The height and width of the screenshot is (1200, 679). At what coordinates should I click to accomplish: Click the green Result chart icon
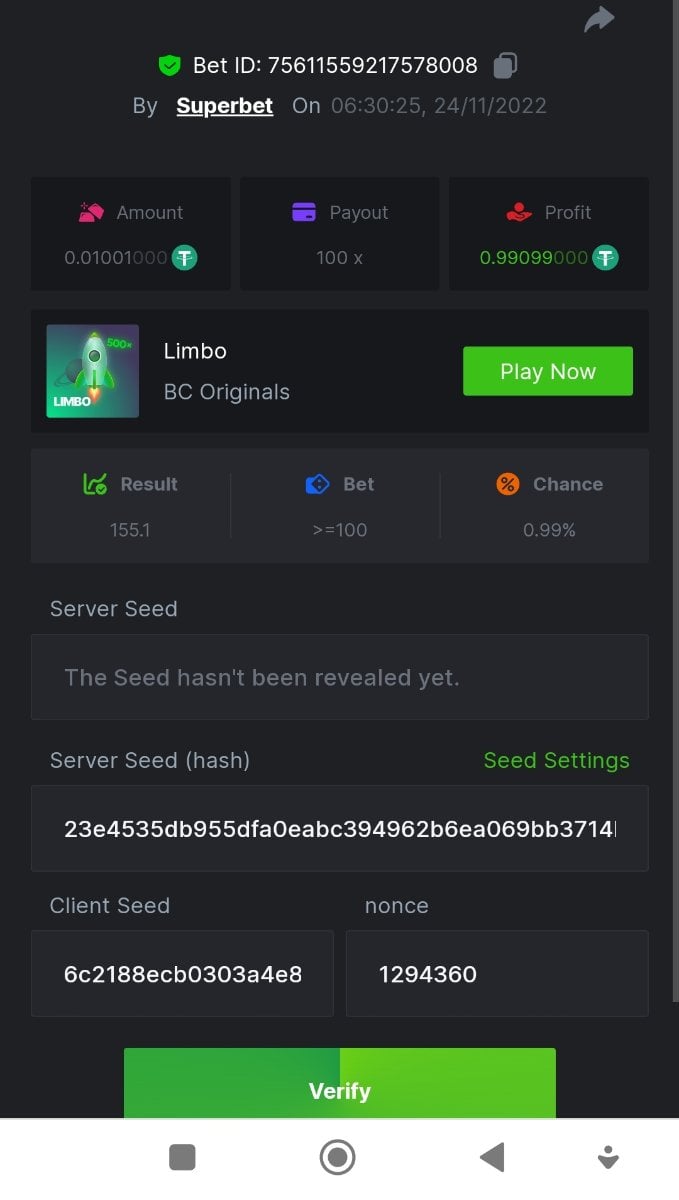pos(95,484)
